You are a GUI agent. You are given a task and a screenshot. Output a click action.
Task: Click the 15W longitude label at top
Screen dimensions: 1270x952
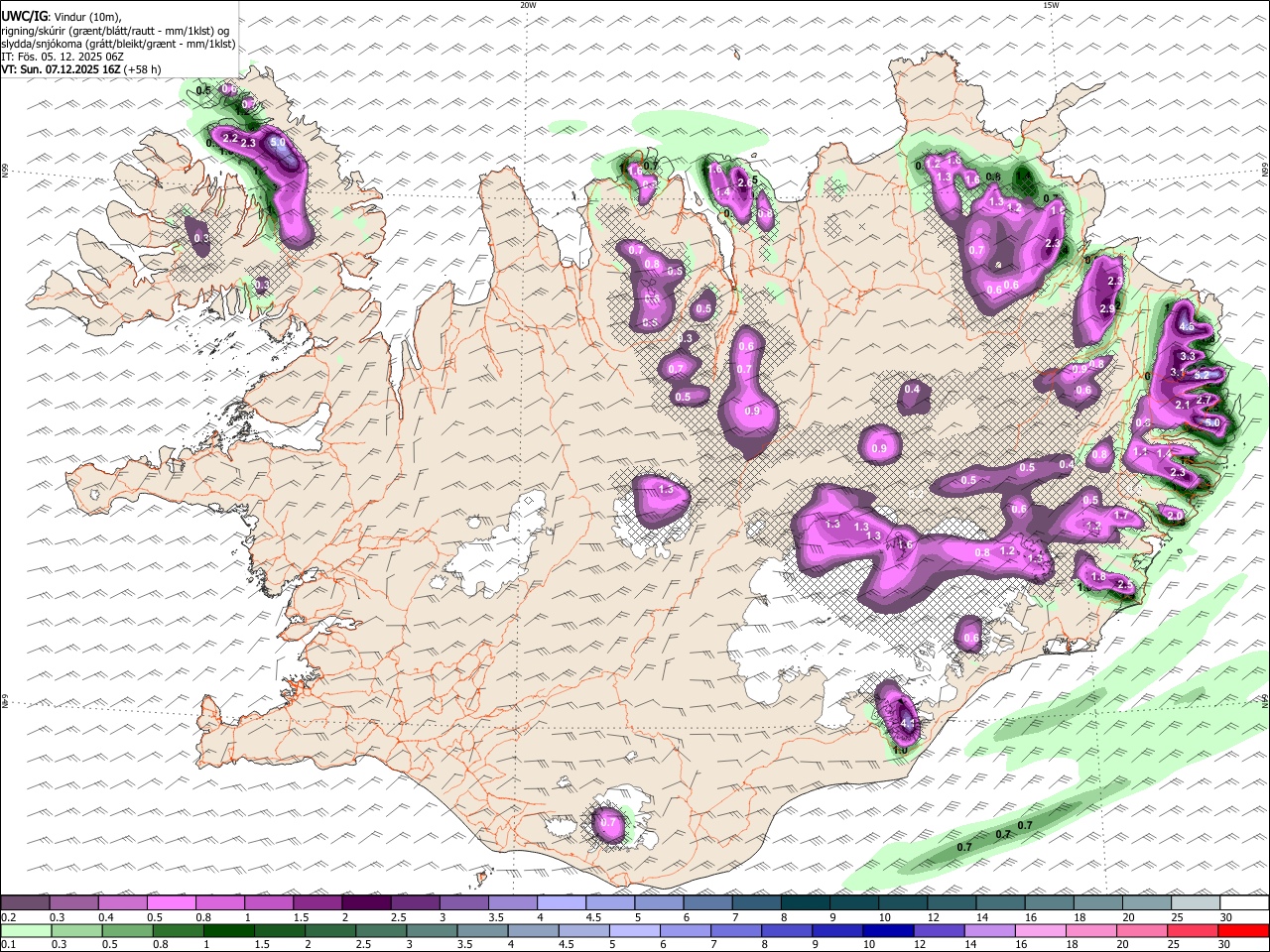[1051, 5]
